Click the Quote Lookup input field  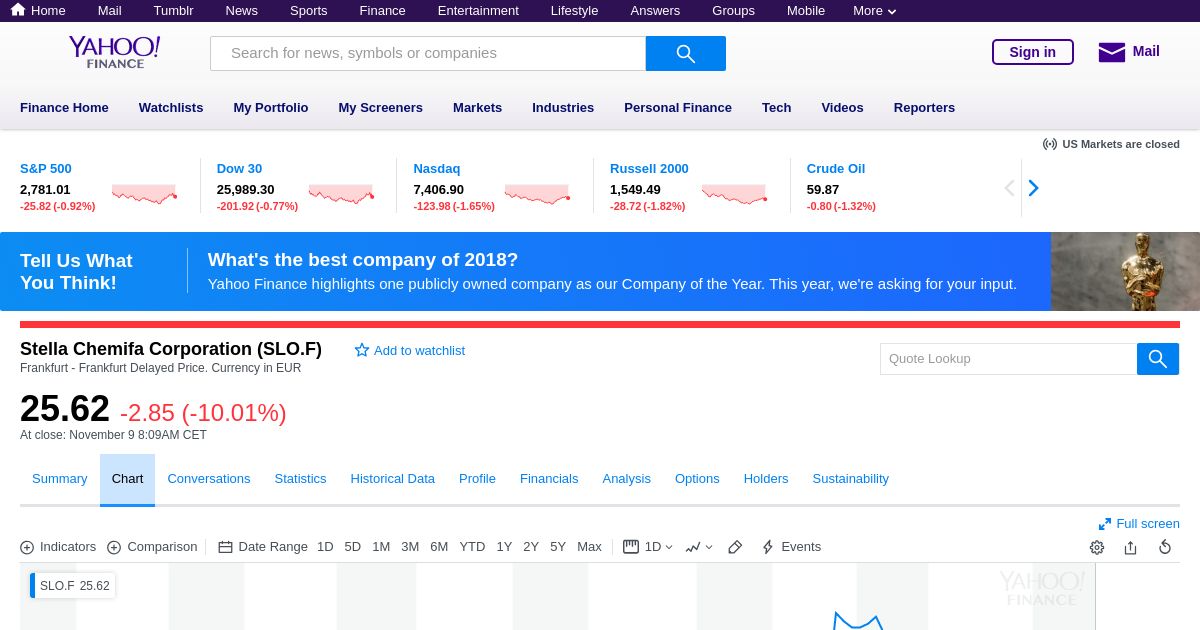click(x=1008, y=359)
